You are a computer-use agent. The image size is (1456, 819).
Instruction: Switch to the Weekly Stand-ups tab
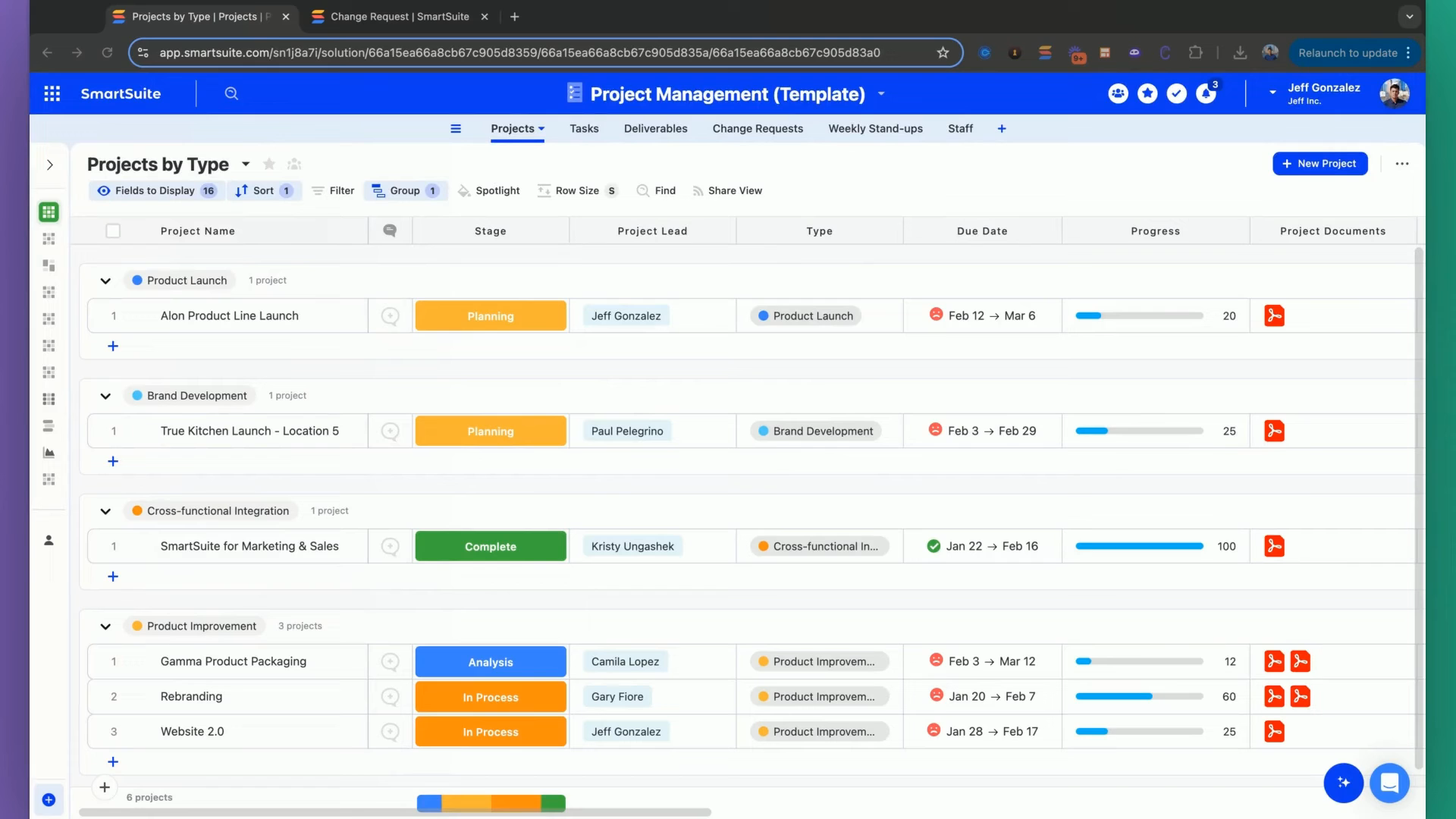click(x=875, y=129)
